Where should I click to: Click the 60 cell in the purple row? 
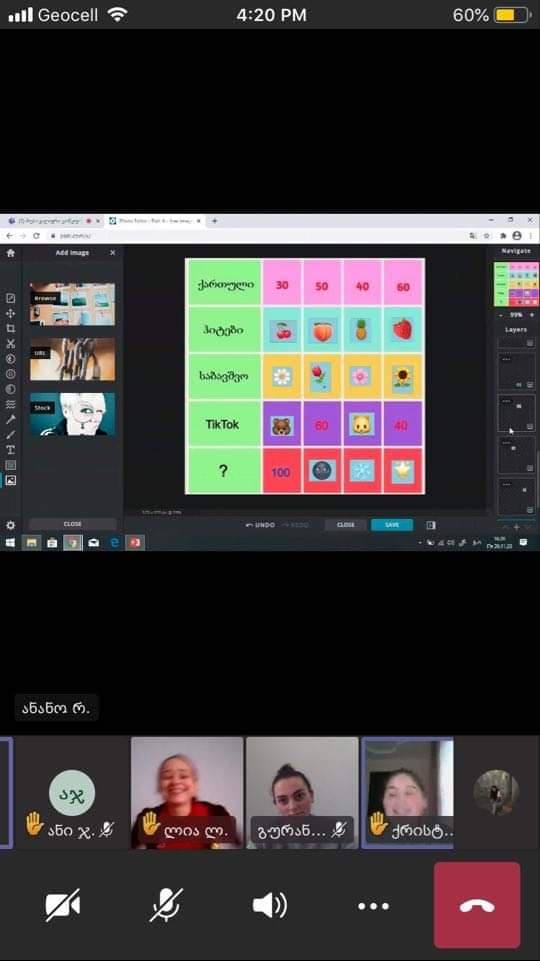tap(322, 425)
